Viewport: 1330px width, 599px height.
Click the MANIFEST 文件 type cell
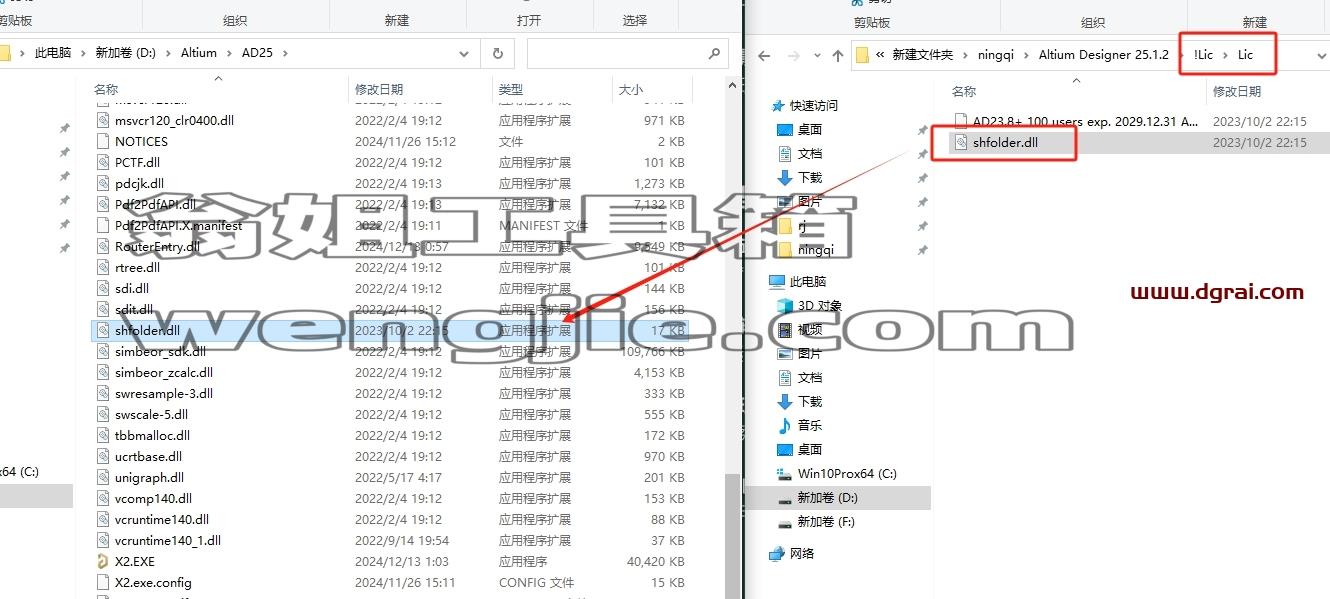pyautogui.click(x=543, y=225)
